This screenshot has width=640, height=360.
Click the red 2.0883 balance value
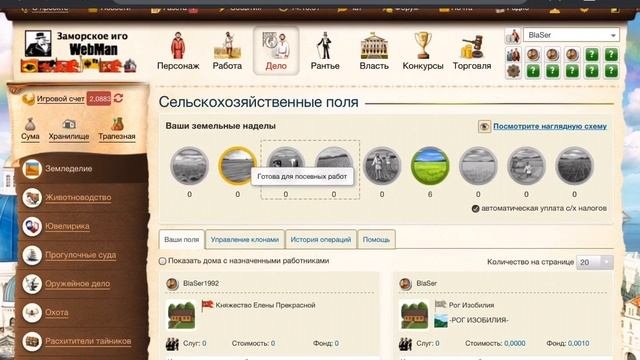pos(99,99)
